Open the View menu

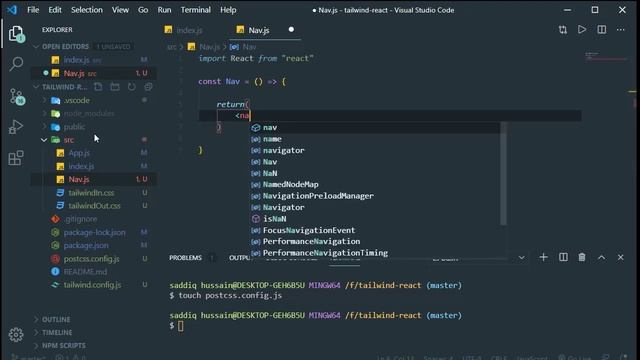point(120,10)
